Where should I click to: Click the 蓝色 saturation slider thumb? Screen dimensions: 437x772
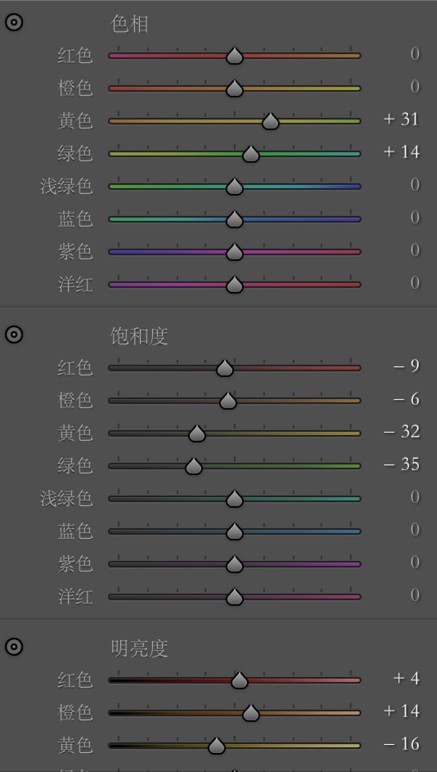235,532
